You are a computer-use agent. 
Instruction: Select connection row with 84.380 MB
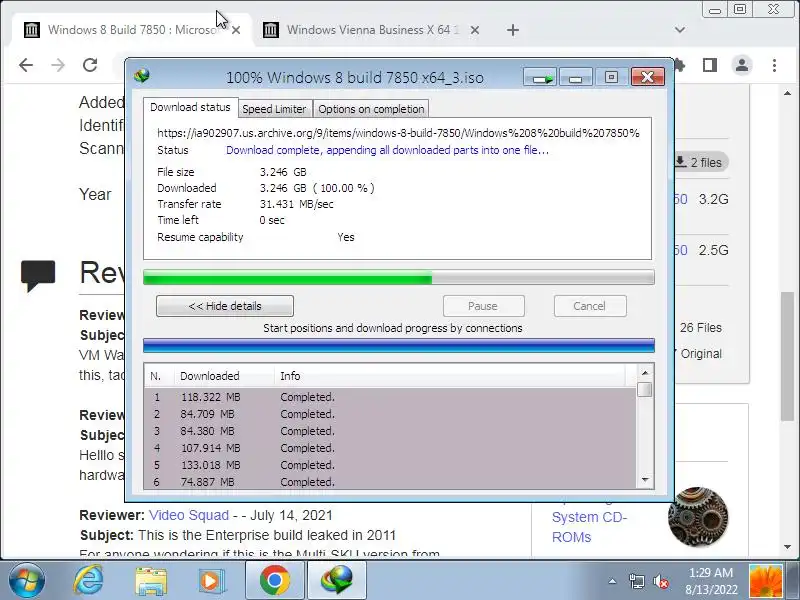click(390, 431)
